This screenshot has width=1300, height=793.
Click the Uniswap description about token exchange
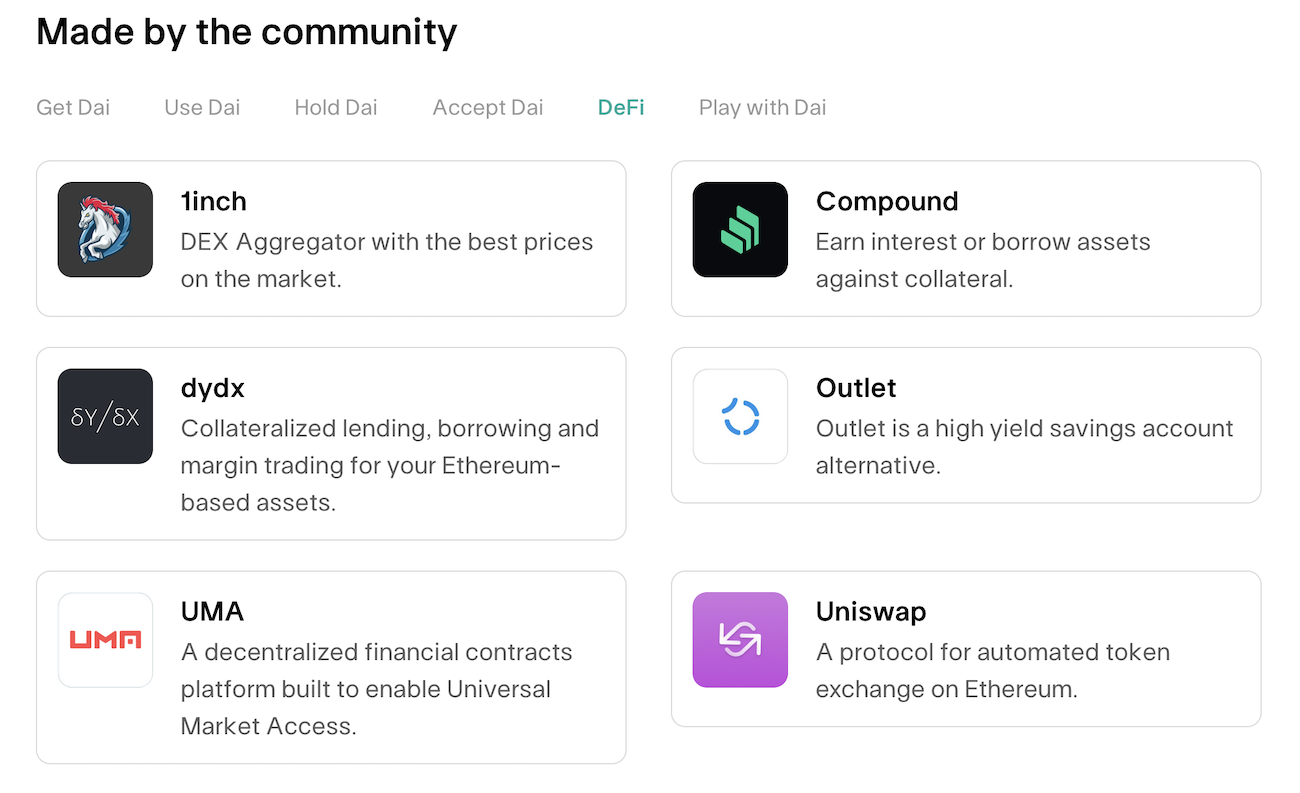pos(992,671)
